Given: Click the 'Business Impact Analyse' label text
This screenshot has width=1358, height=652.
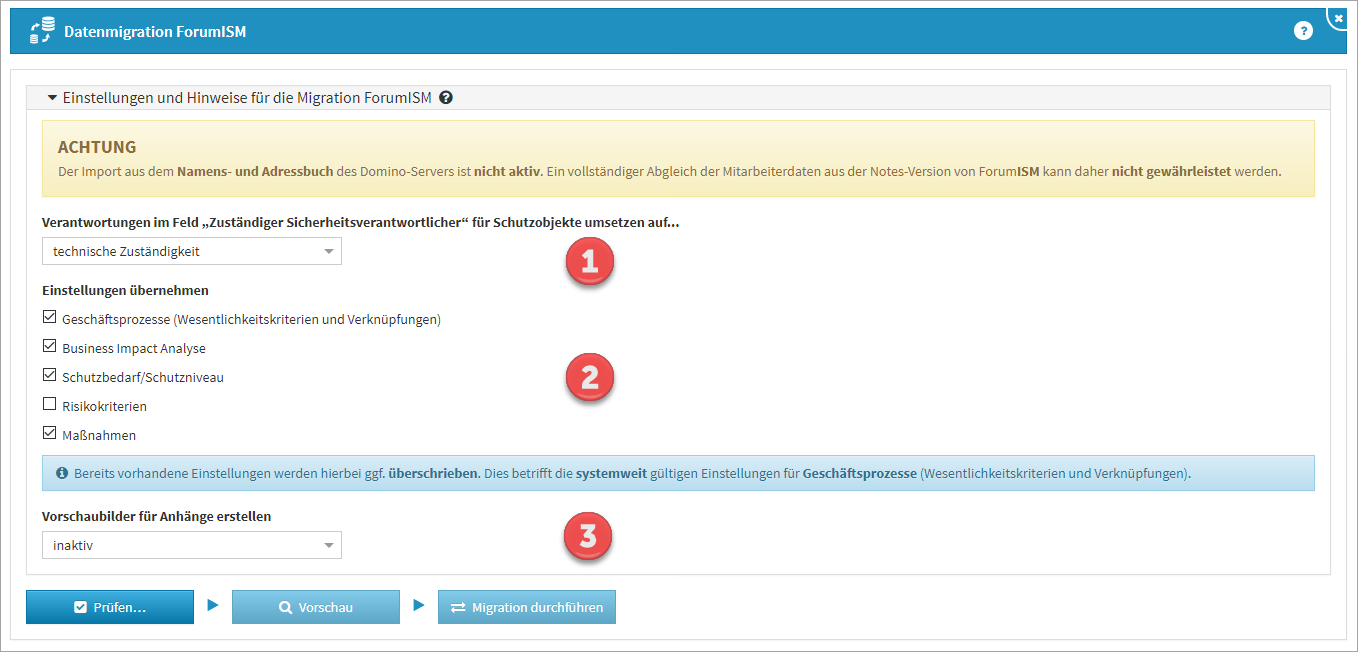Looking at the screenshot, I should (x=134, y=349).
